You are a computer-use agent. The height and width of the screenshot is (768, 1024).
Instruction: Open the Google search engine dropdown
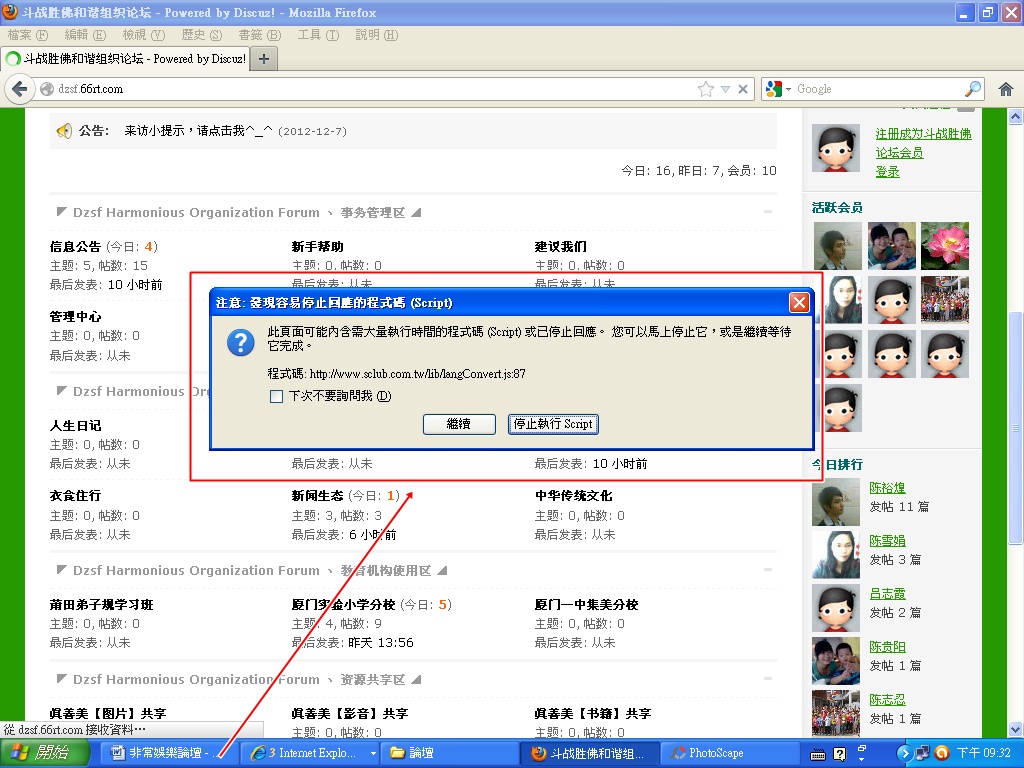(779, 89)
